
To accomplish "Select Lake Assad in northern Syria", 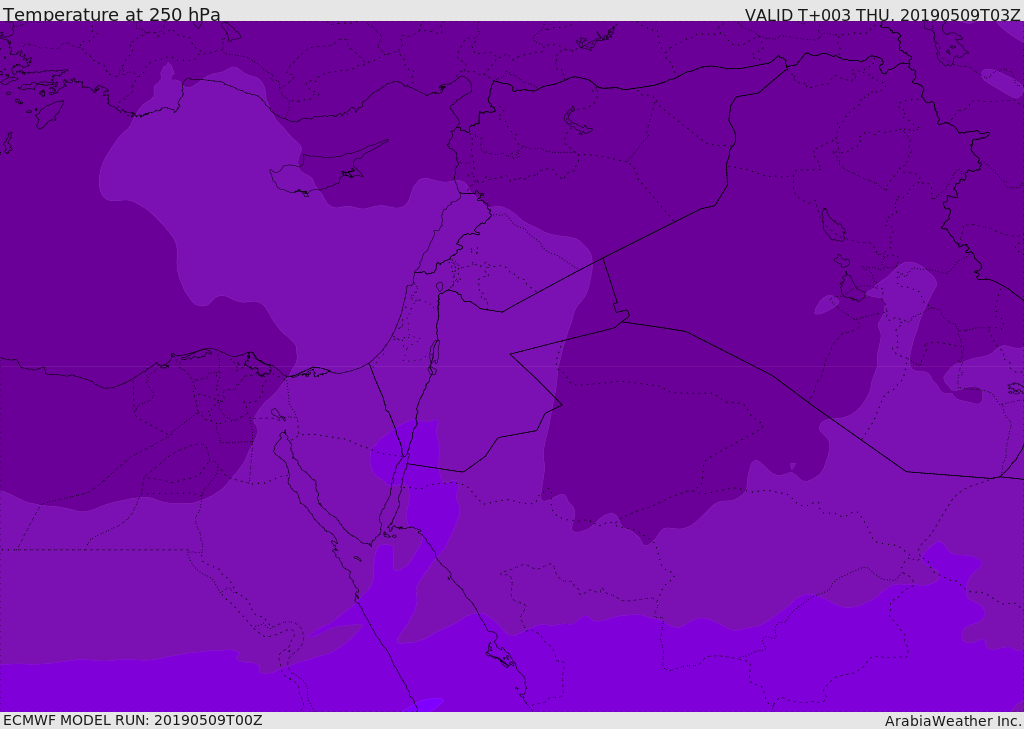I will pos(578,121).
